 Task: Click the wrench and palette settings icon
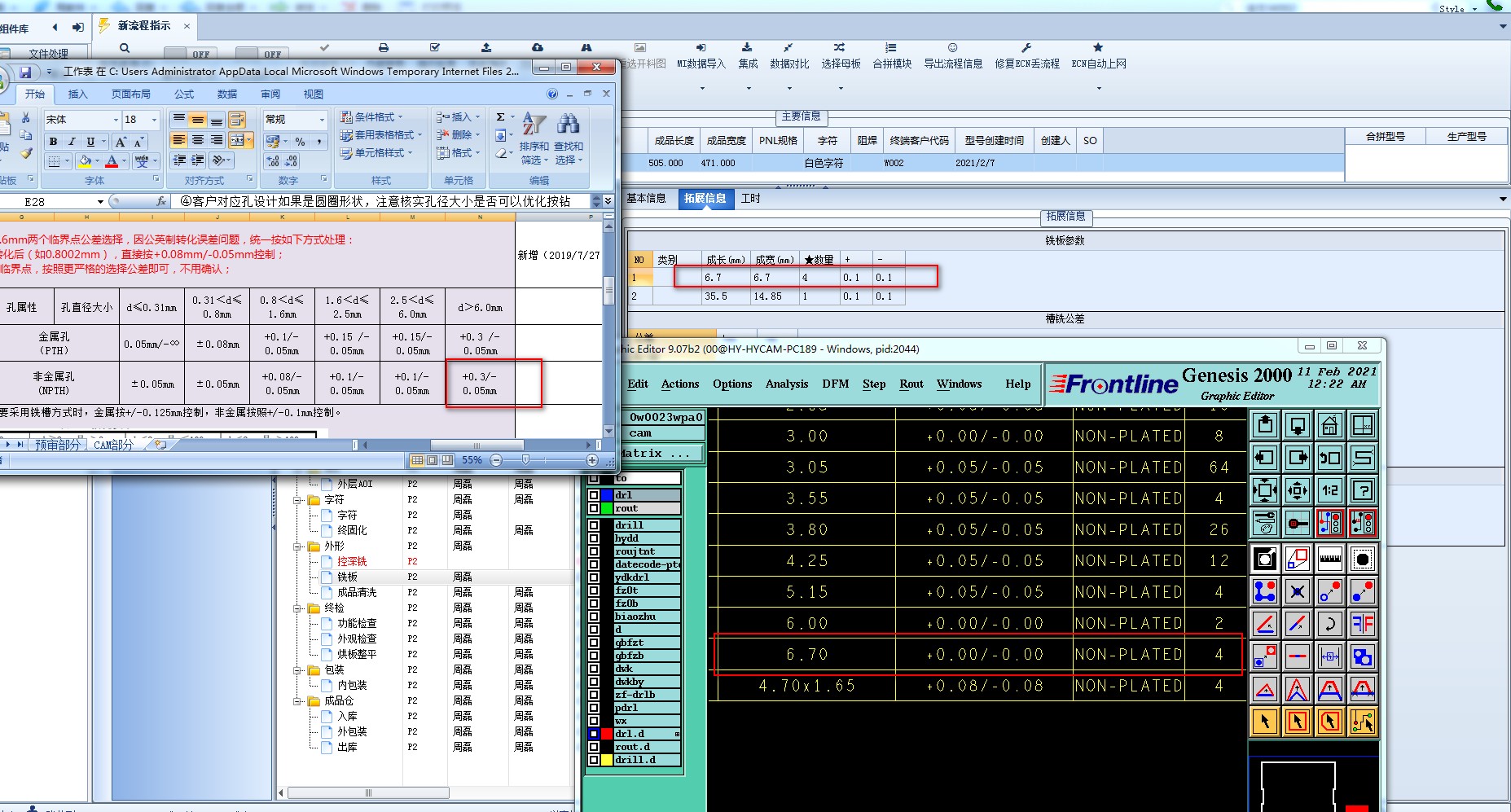(1265, 523)
